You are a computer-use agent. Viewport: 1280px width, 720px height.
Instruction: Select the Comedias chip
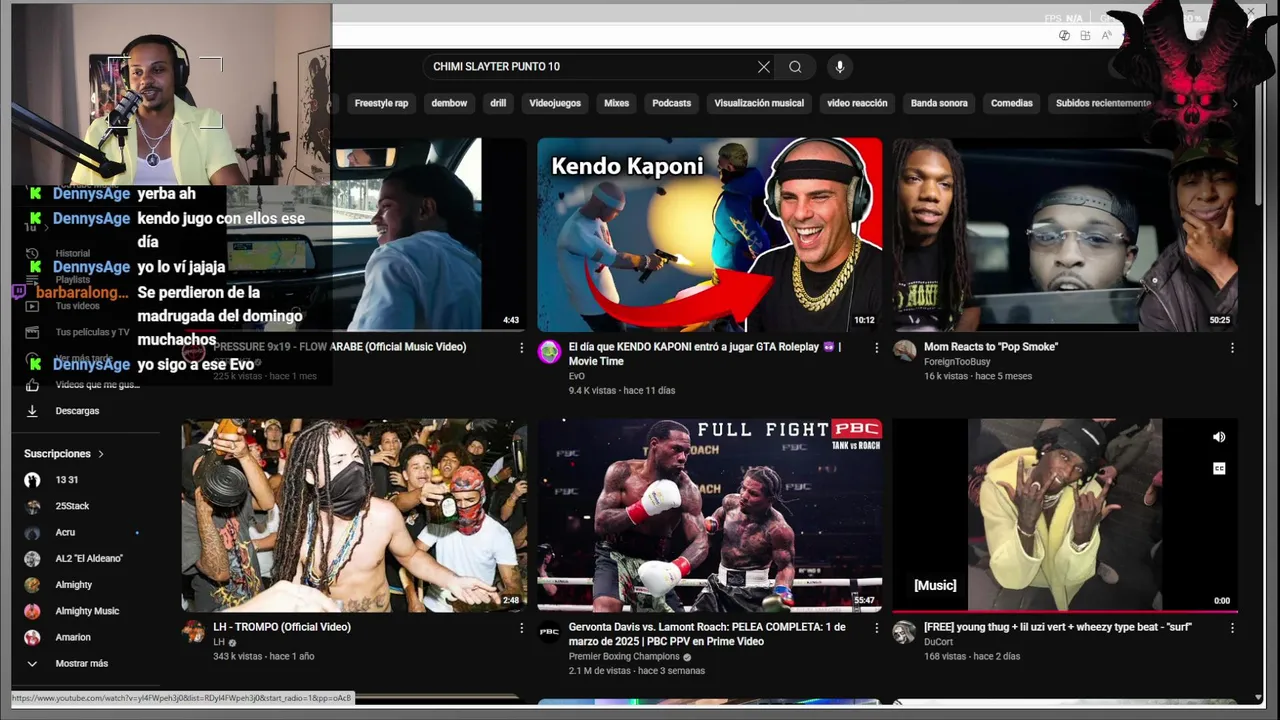[x=1012, y=103]
